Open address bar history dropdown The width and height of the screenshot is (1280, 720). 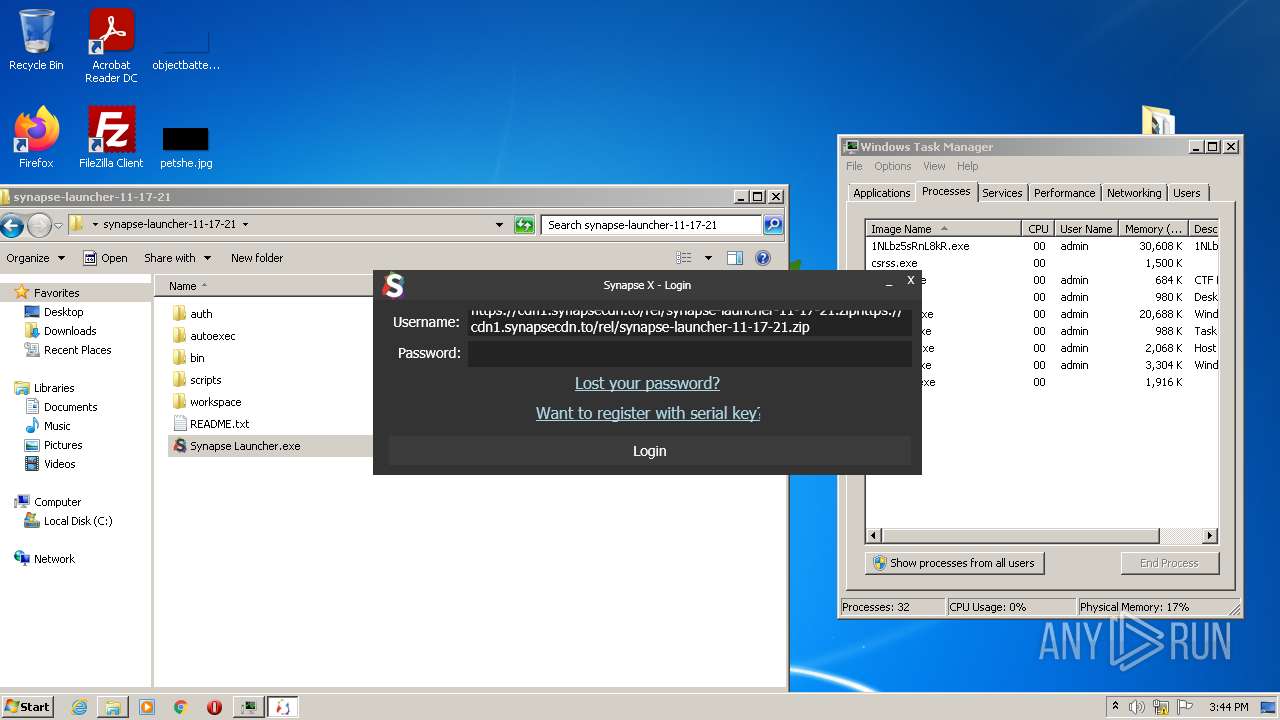pos(500,225)
